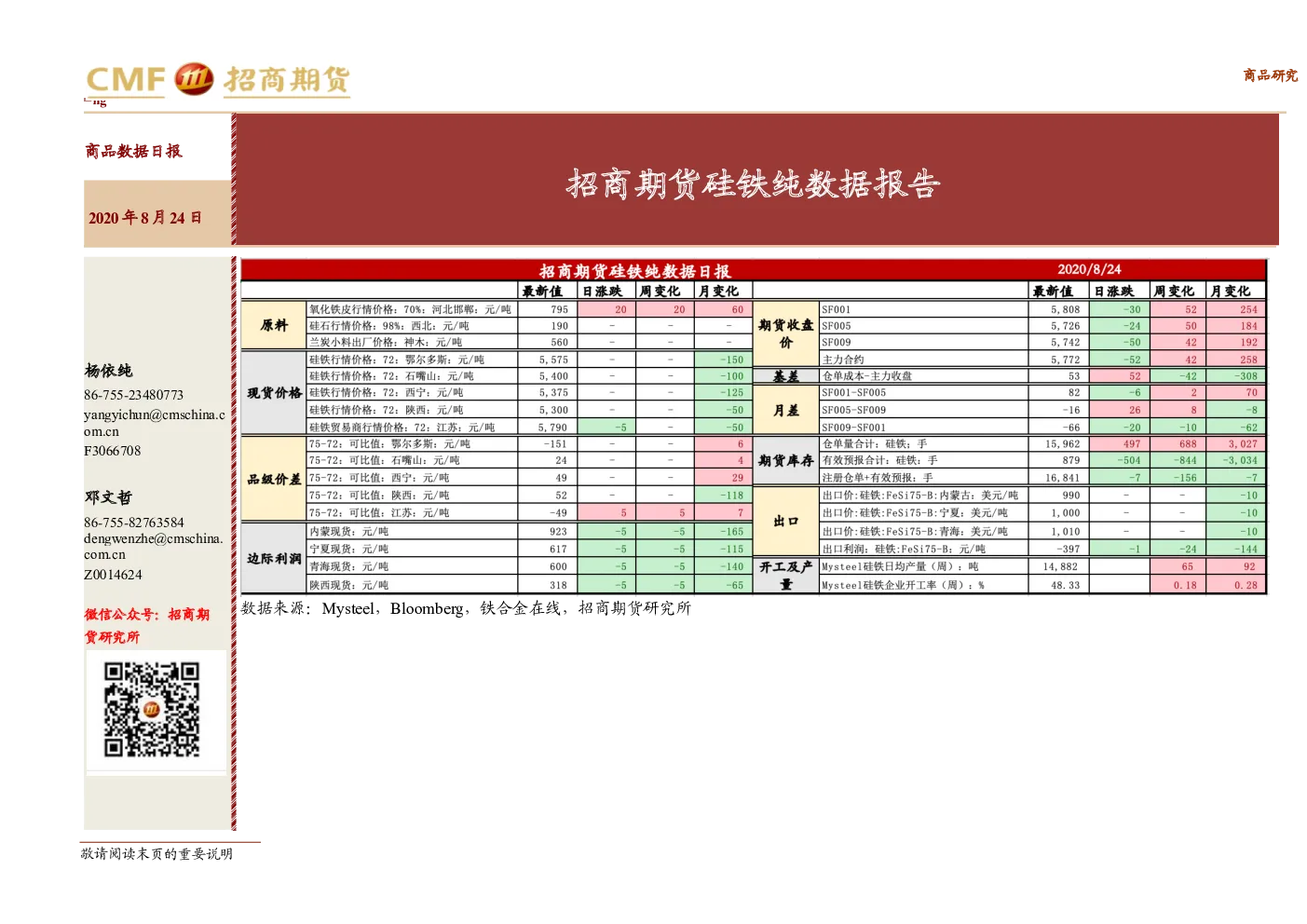Click the 期货库存 category cell
Screen dimensions: 1307x924
[x=785, y=461]
